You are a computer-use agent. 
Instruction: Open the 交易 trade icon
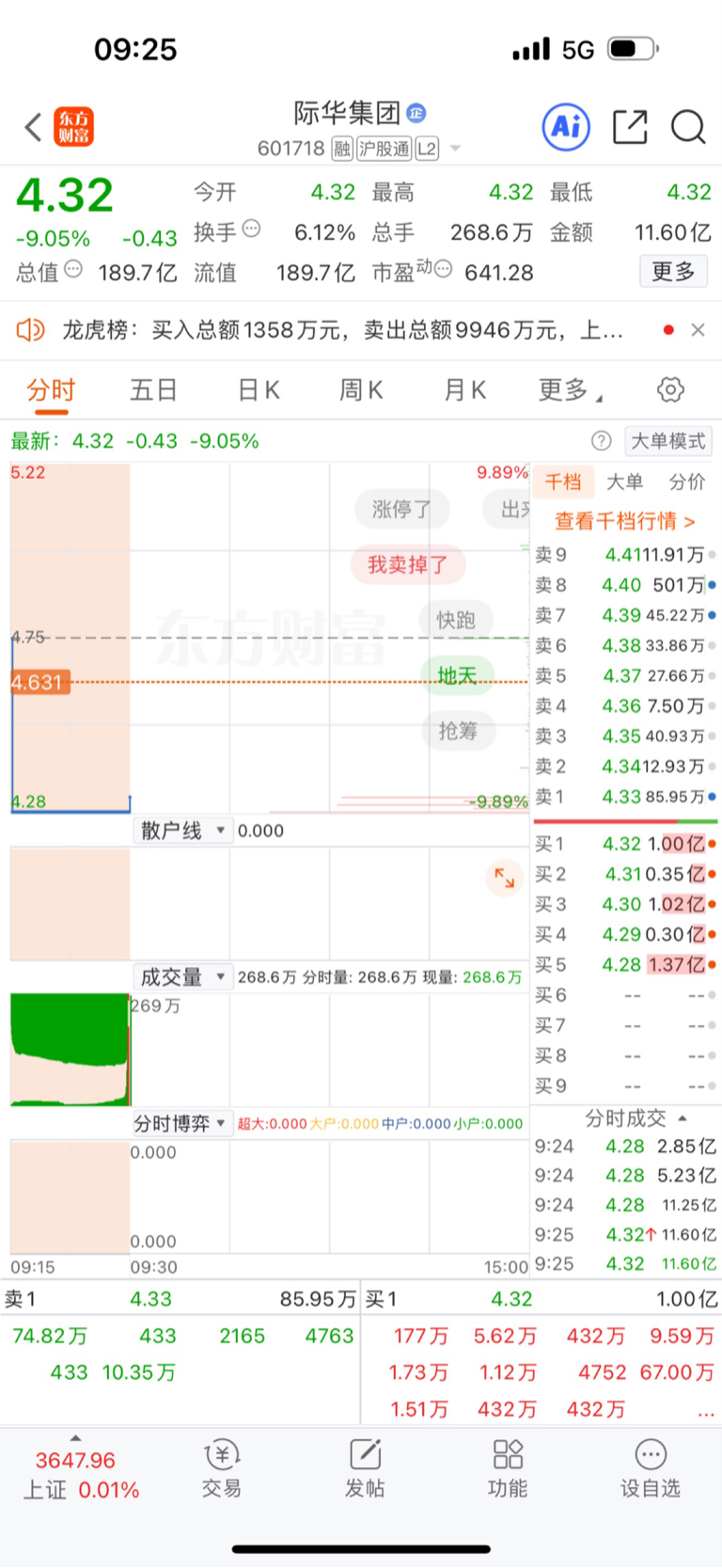point(222,1468)
